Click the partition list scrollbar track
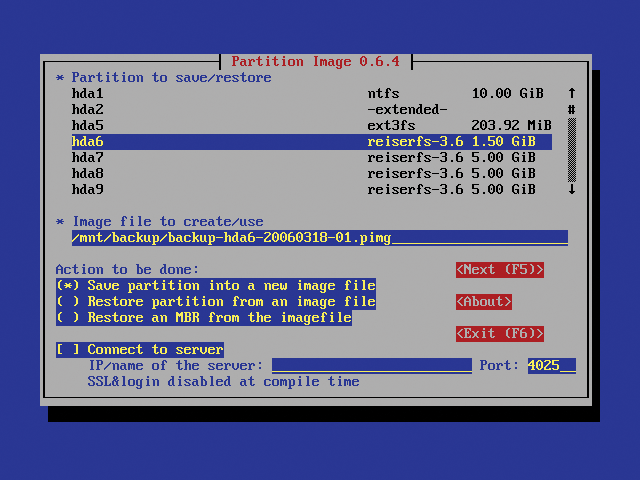Screen dimensions: 640x480 pyautogui.click(x=572, y=150)
